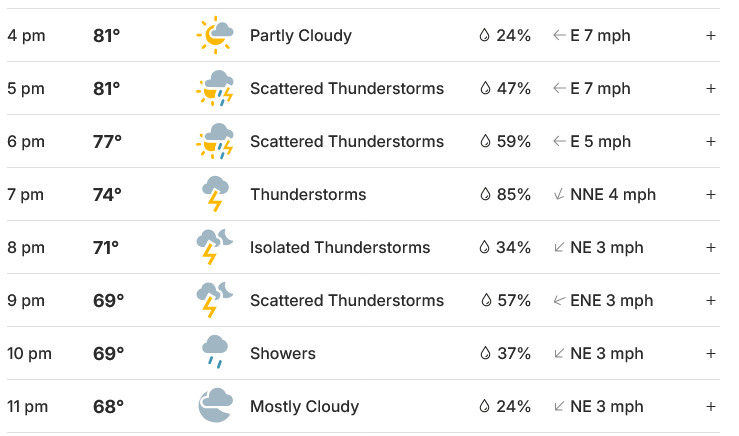Image resolution: width=739 pixels, height=436 pixels.
Task: Open details for the 11 pm hour
Action: click(711, 406)
